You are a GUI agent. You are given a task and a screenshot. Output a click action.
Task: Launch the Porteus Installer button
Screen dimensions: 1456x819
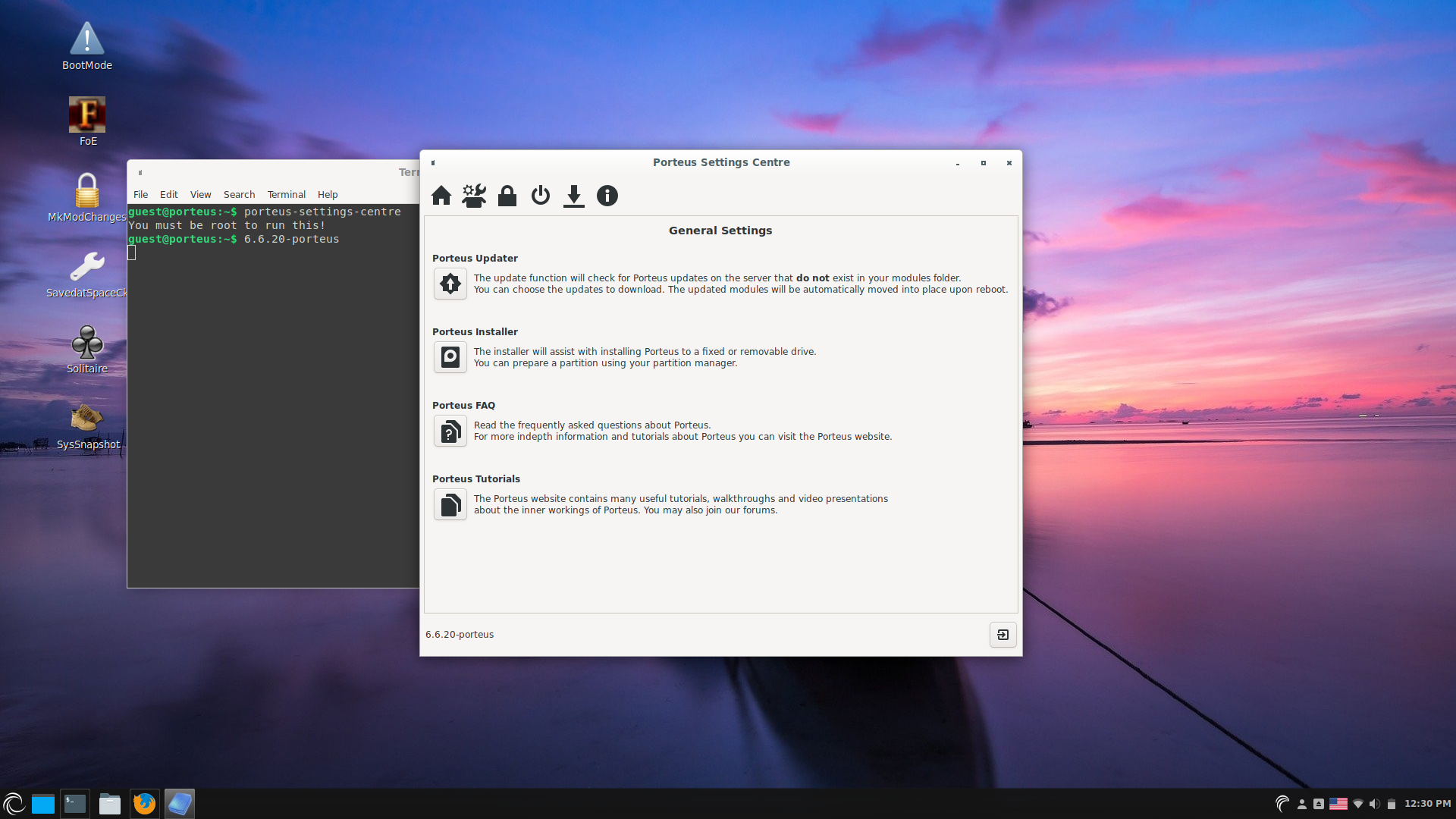point(450,357)
